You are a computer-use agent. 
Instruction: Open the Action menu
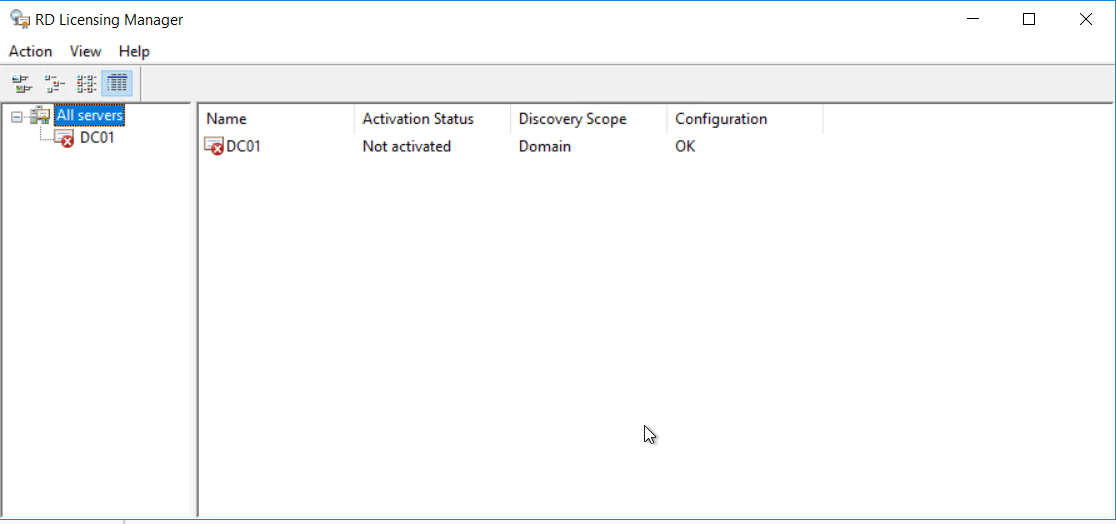[31, 51]
